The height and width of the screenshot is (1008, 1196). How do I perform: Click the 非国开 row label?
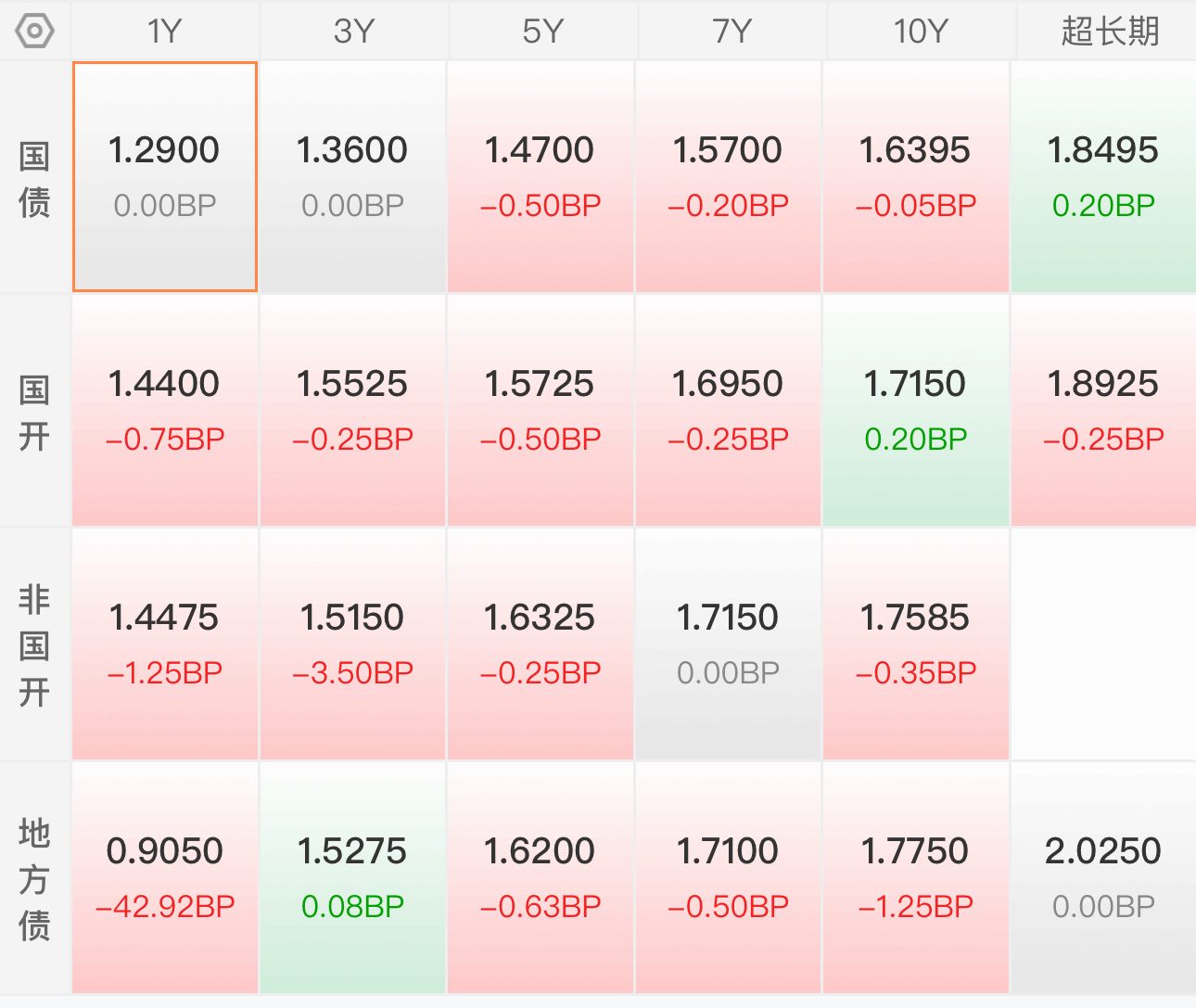[34, 646]
